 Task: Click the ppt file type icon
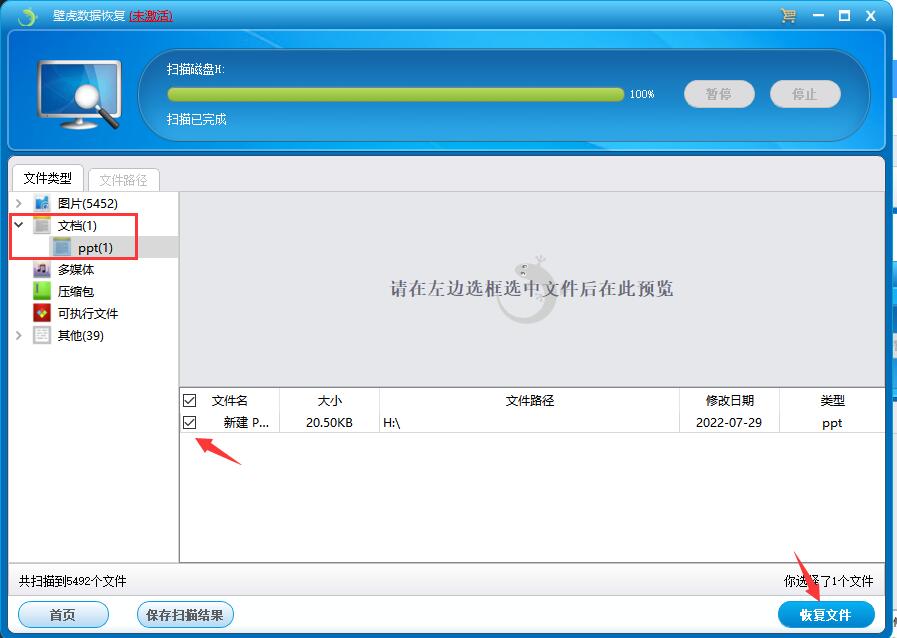coord(62,247)
